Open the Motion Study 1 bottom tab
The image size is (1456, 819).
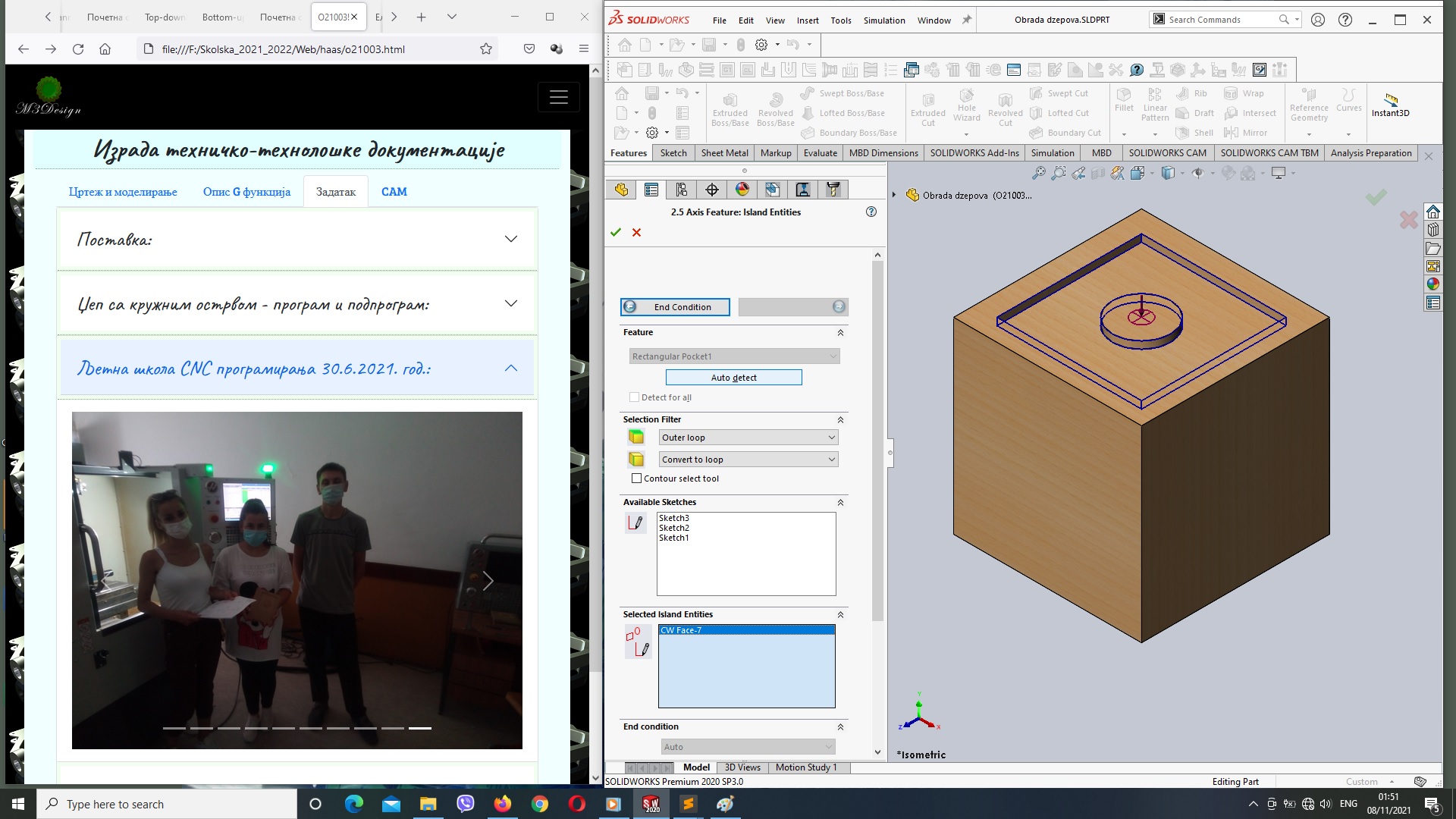806,767
